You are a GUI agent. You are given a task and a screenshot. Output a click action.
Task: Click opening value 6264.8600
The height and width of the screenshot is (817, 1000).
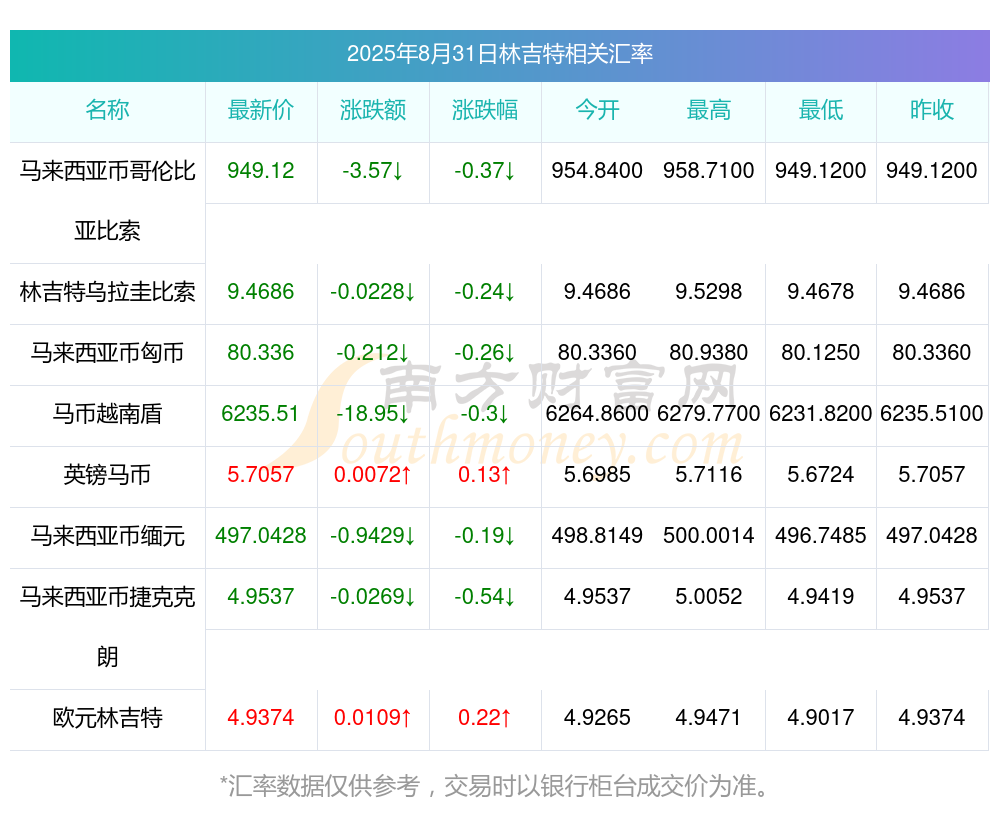597,414
